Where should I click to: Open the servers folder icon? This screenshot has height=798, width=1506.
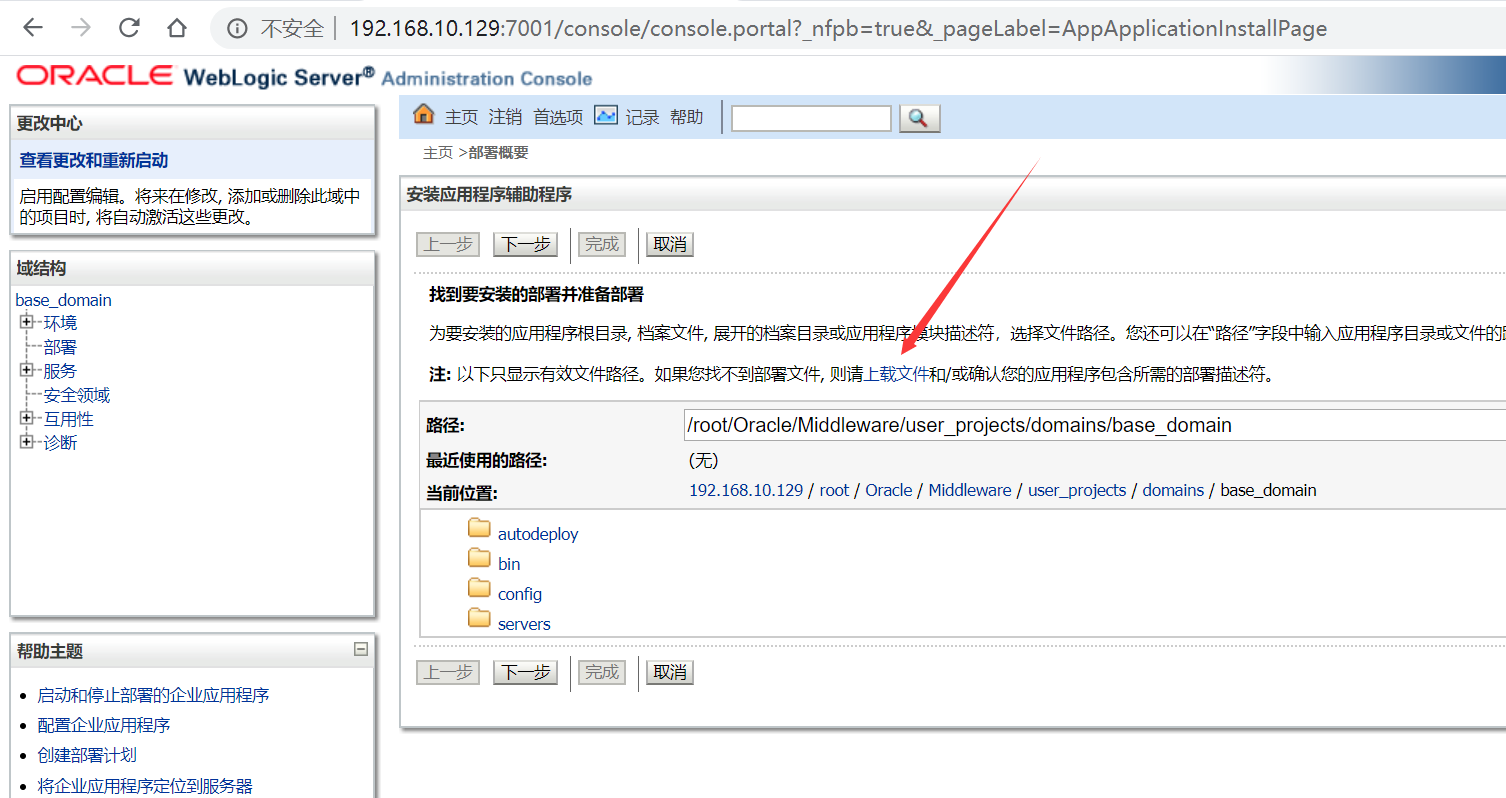(479, 618)
